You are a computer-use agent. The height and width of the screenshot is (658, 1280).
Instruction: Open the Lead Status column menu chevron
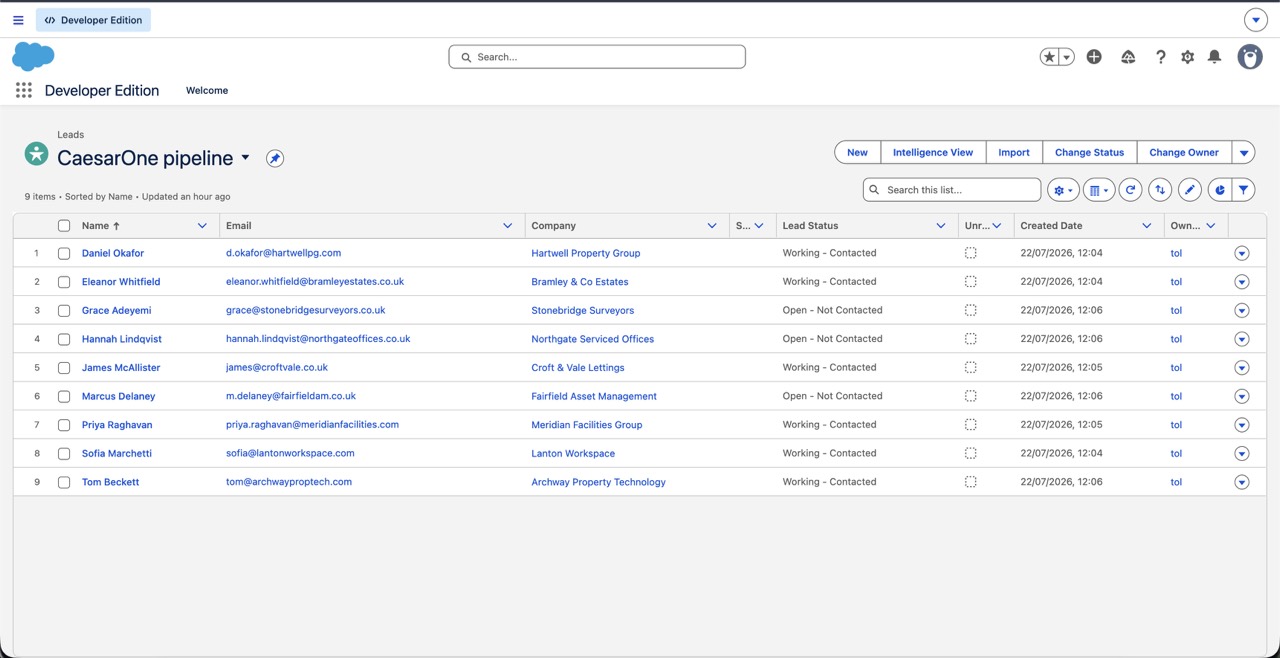941,226
